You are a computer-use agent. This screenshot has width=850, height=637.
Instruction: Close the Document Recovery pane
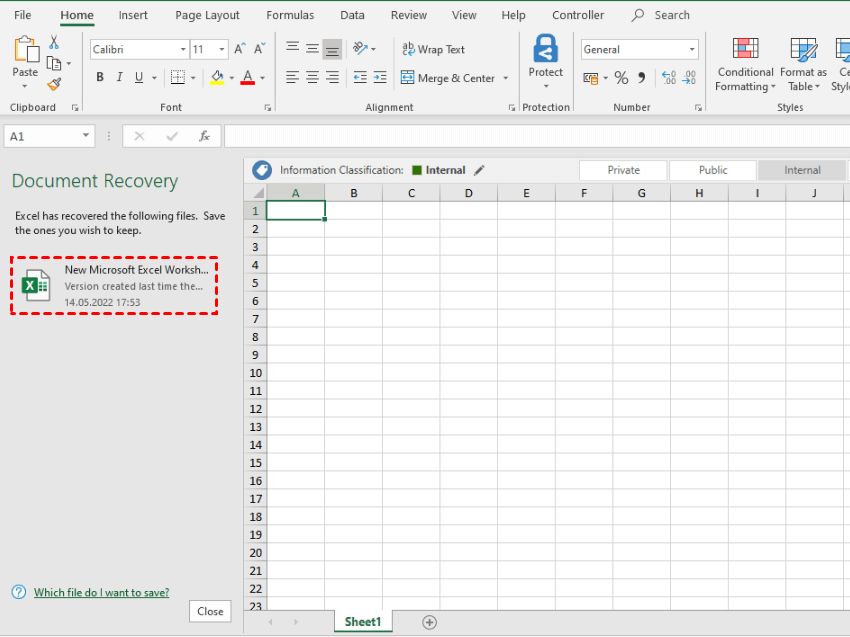click(x=210, y=612)
